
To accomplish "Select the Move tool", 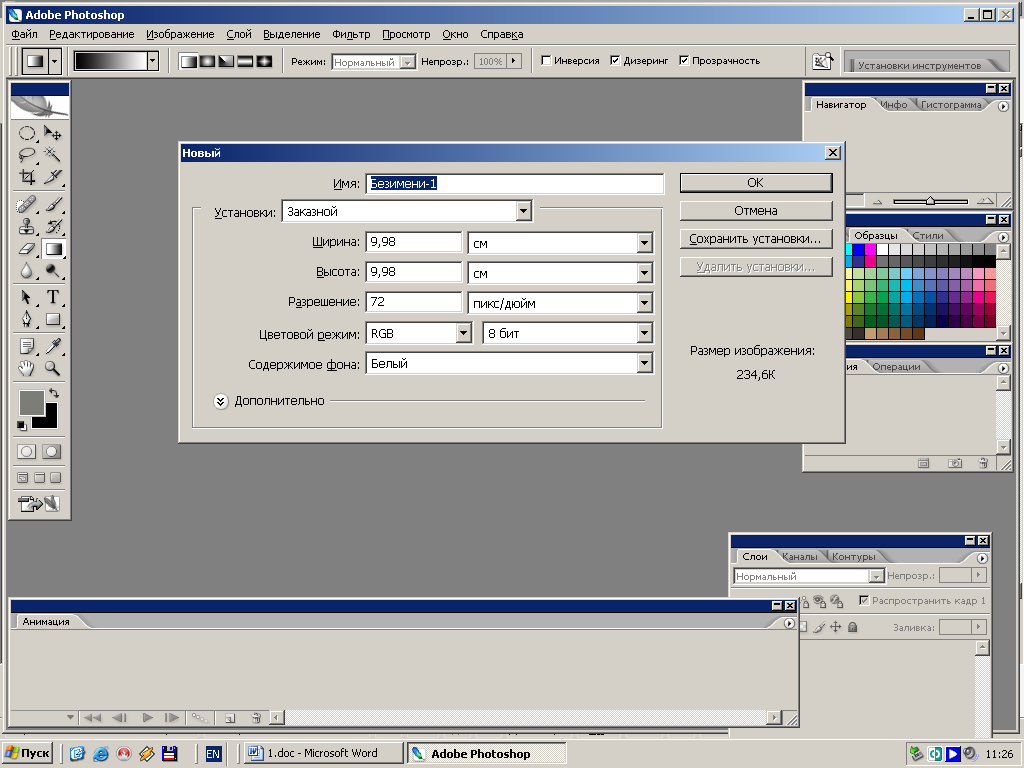I will pos(52,134).
